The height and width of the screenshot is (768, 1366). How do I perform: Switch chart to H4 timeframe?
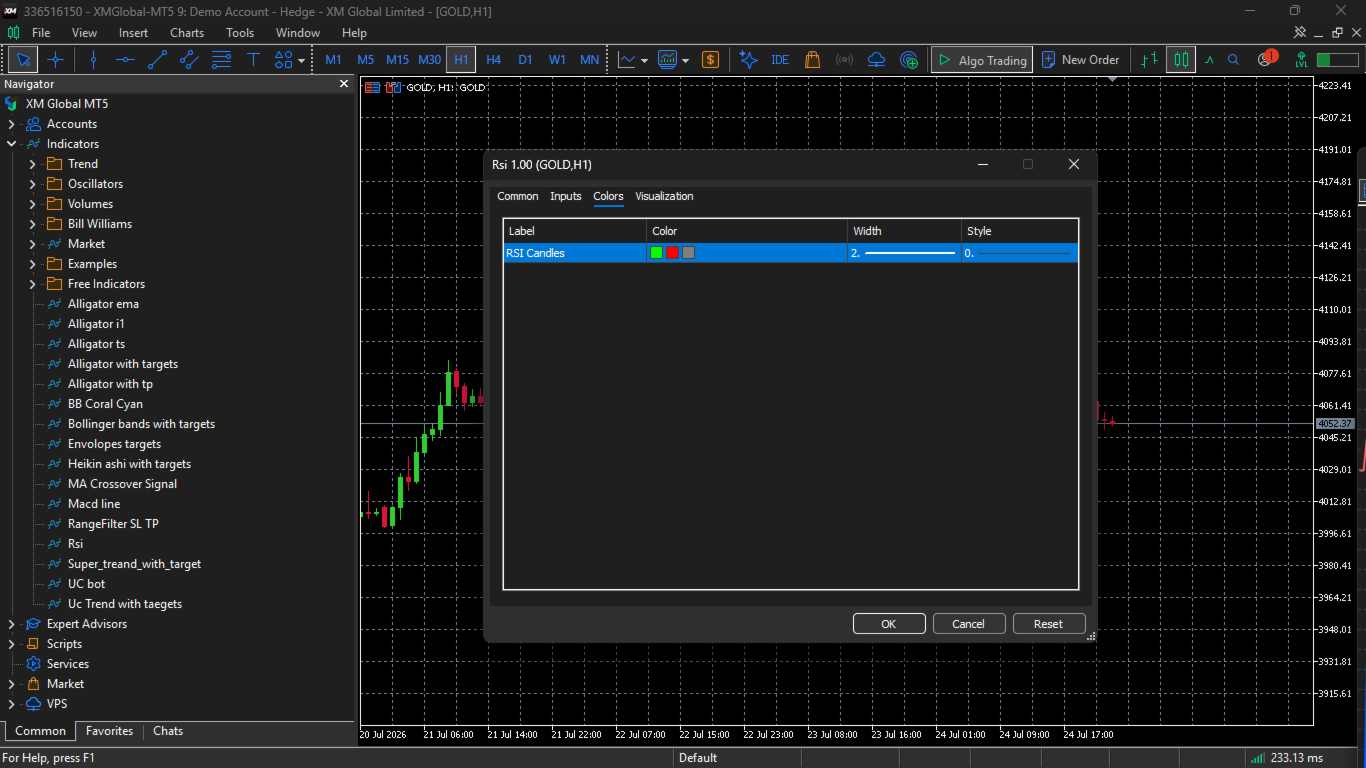(493, 60)
